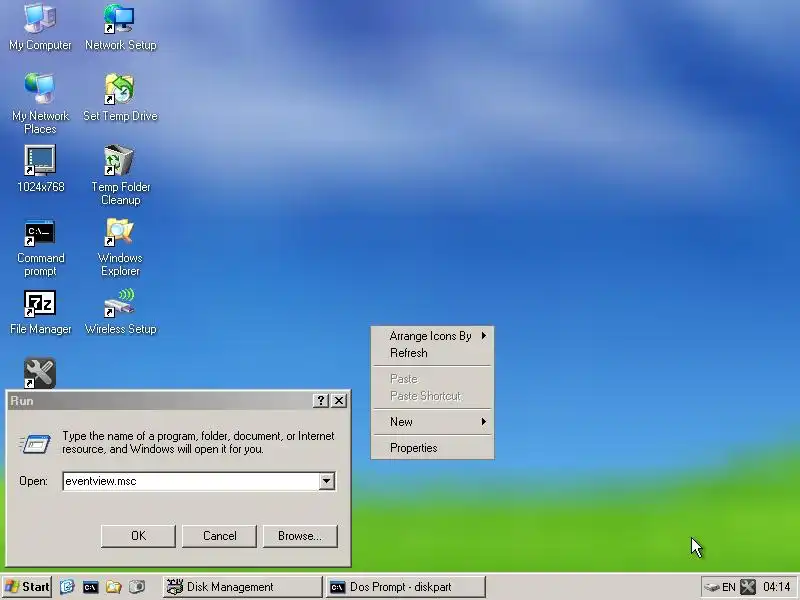Select the My Network Places icon
Viewport: 800px width, 600px height.
[x=40, y=103]
